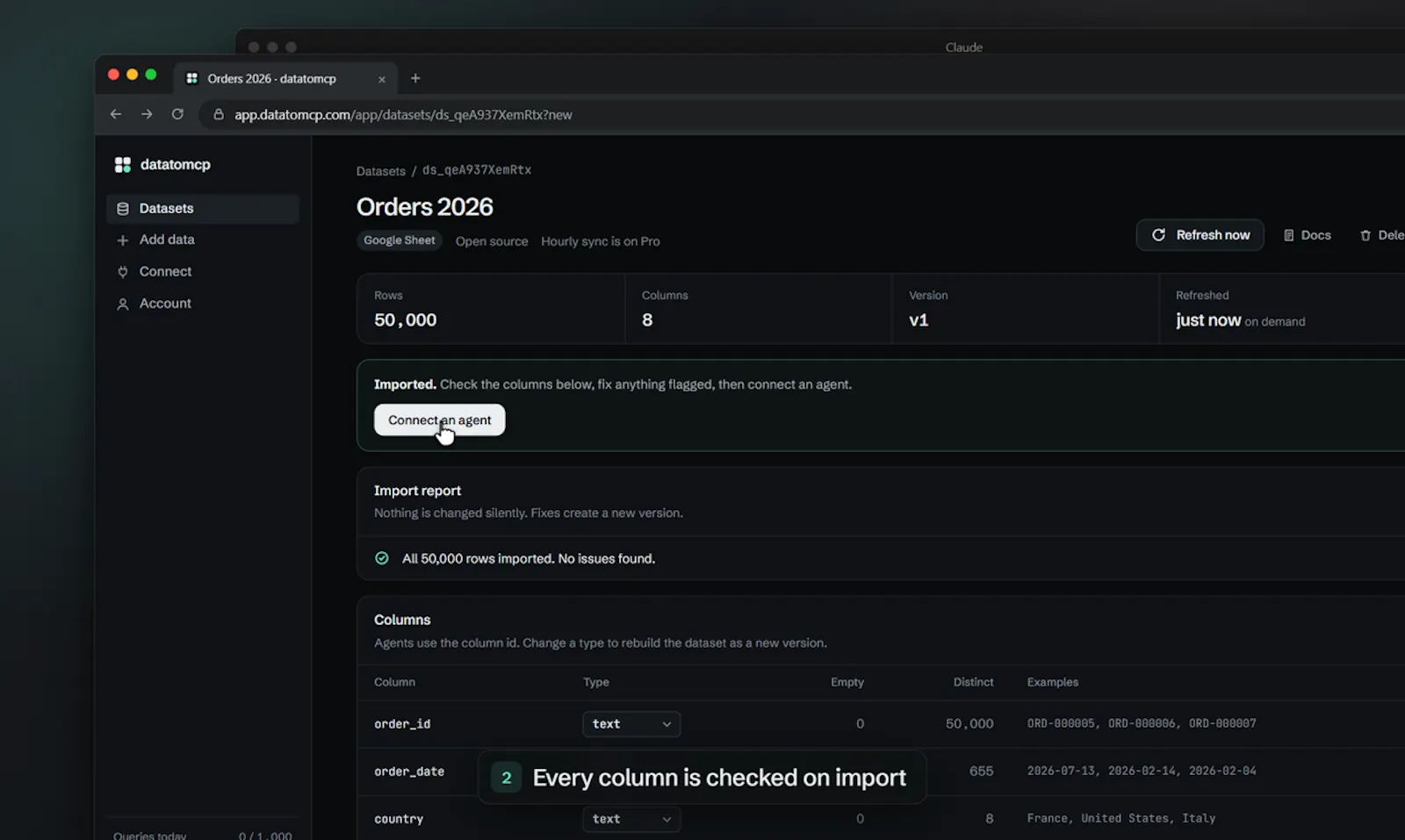
Task: Reload the page with the browser refresh icon
Action: click(x=177, y=114)
